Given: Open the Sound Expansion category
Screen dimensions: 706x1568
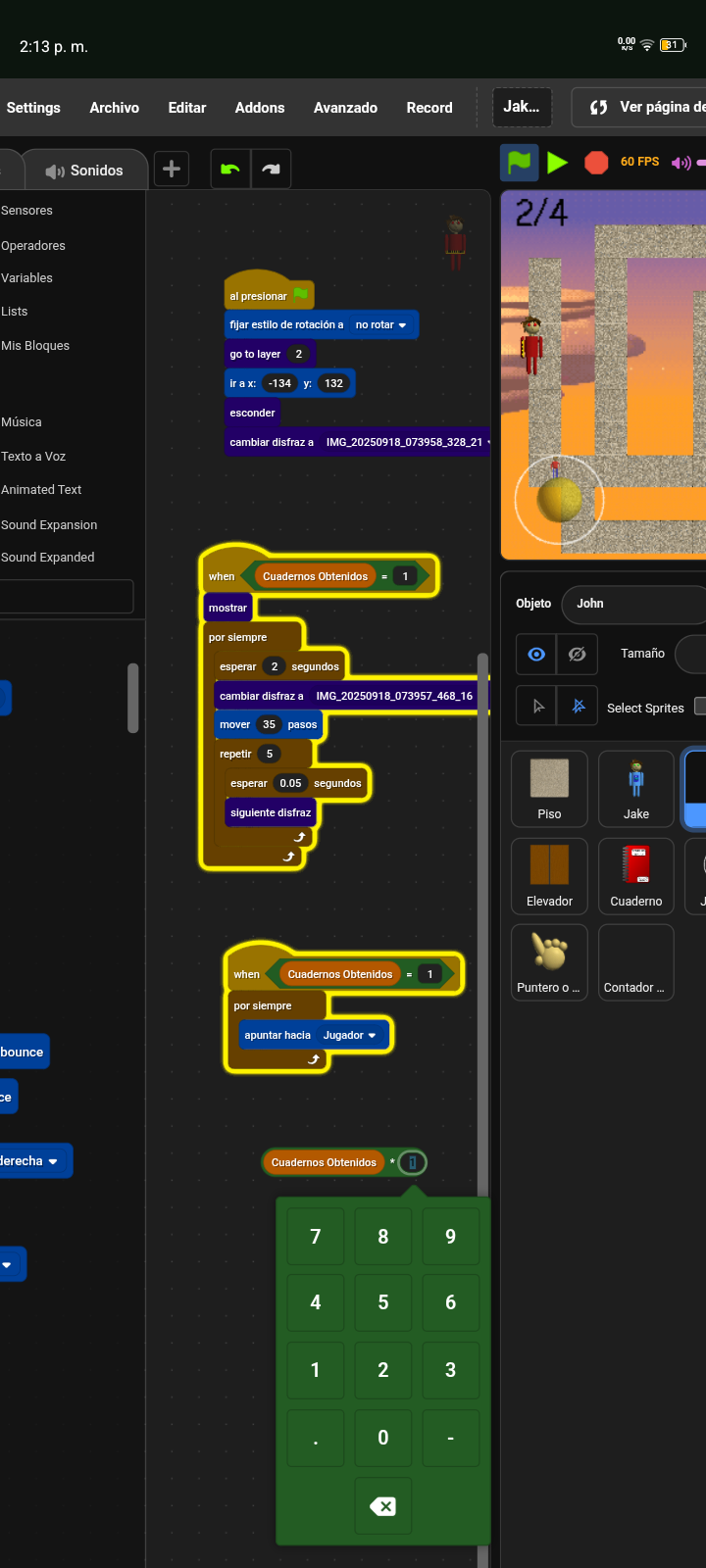Looking at the screenshot, I should click(49, 525).
